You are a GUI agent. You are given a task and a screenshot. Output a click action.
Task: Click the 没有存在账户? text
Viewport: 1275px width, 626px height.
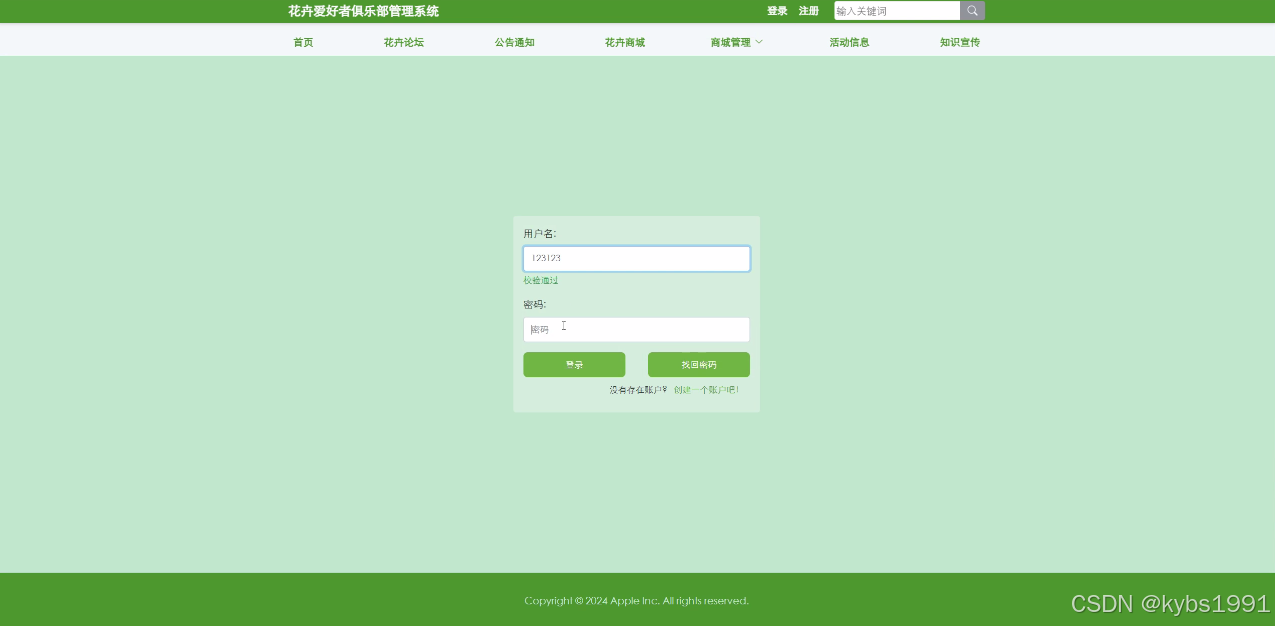pos(638,390)
